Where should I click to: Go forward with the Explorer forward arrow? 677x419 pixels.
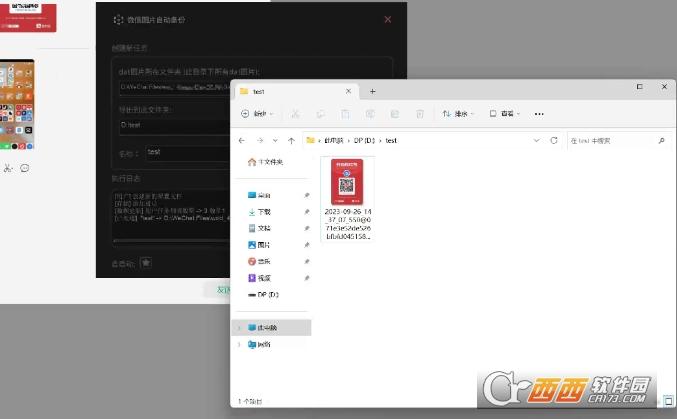[x=259, y=140]
